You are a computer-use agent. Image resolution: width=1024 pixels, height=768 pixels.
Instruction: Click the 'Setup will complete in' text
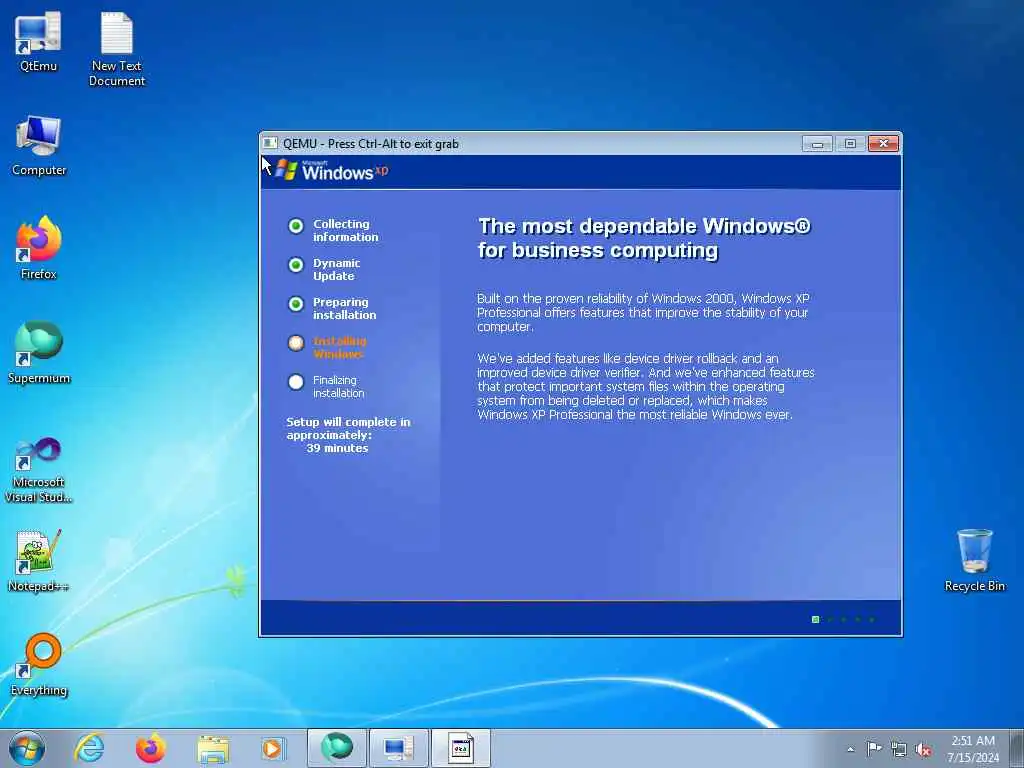[348, 422]
